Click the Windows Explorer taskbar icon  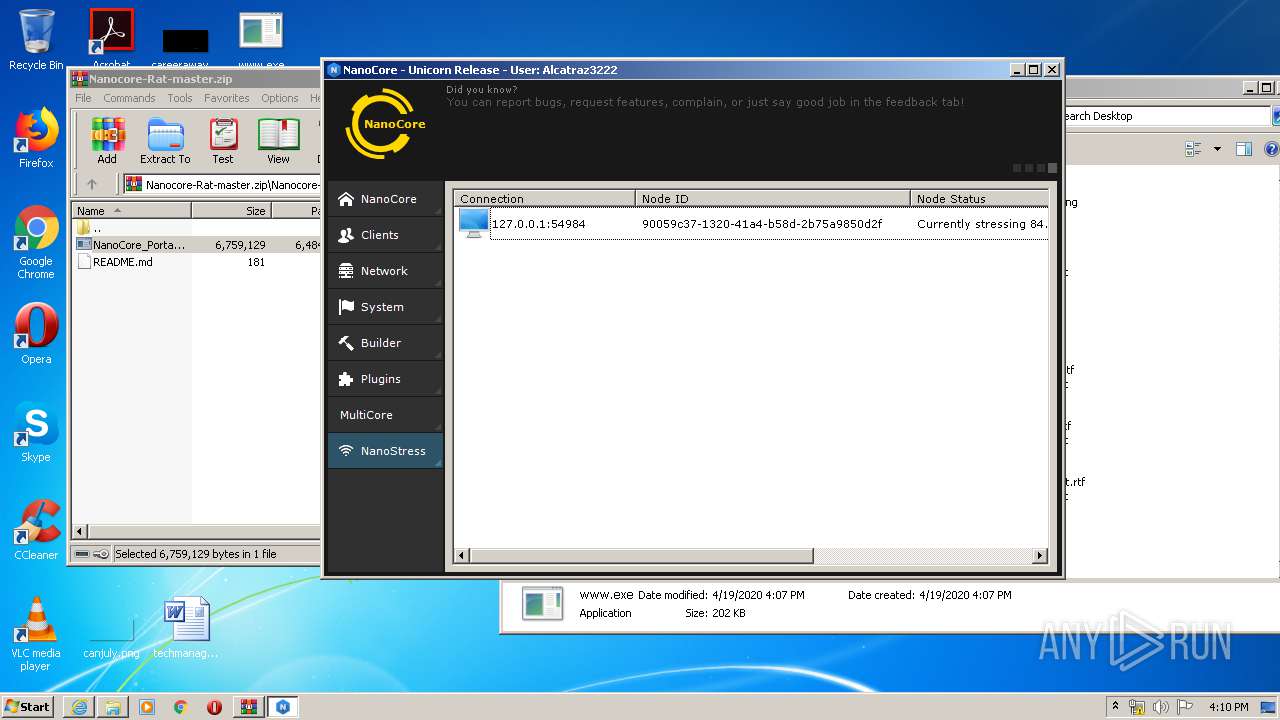113,707
